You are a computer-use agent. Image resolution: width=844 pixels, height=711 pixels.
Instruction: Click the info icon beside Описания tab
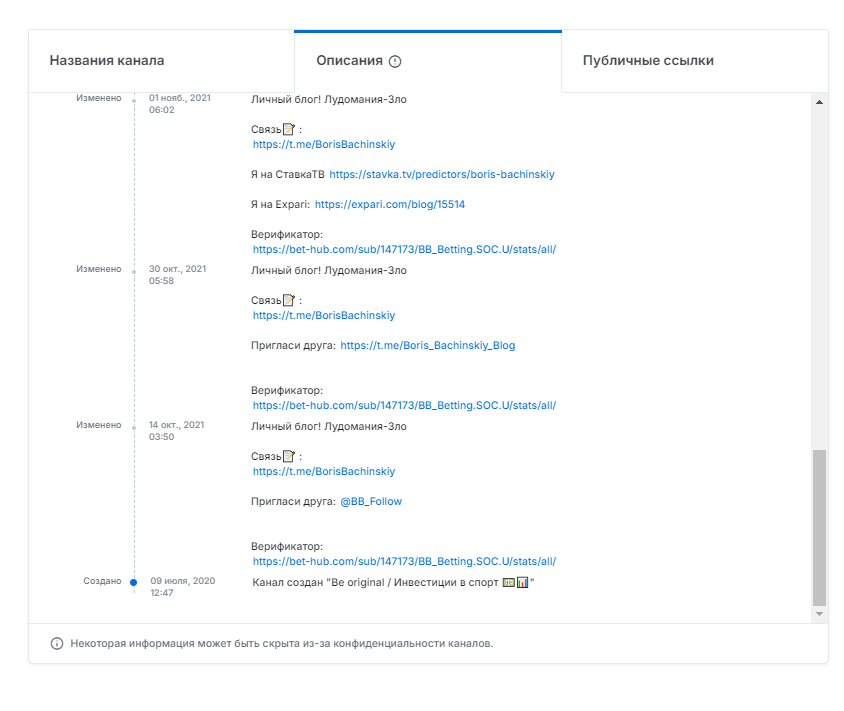tap(395, 61)
